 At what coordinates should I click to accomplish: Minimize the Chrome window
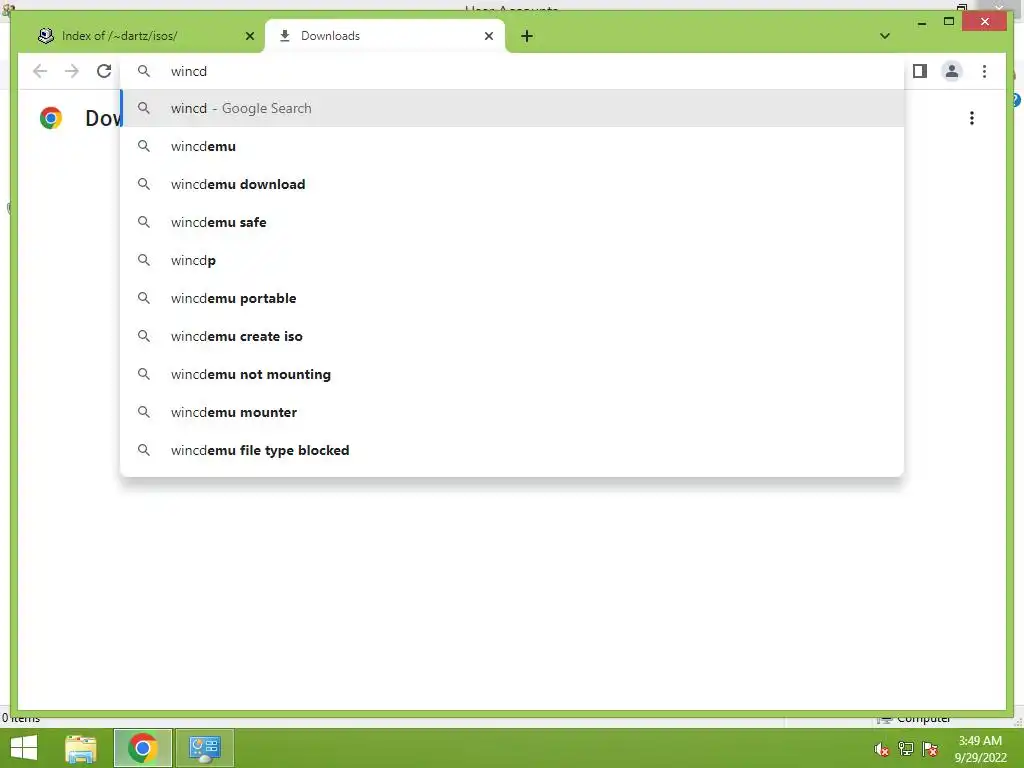921,23
